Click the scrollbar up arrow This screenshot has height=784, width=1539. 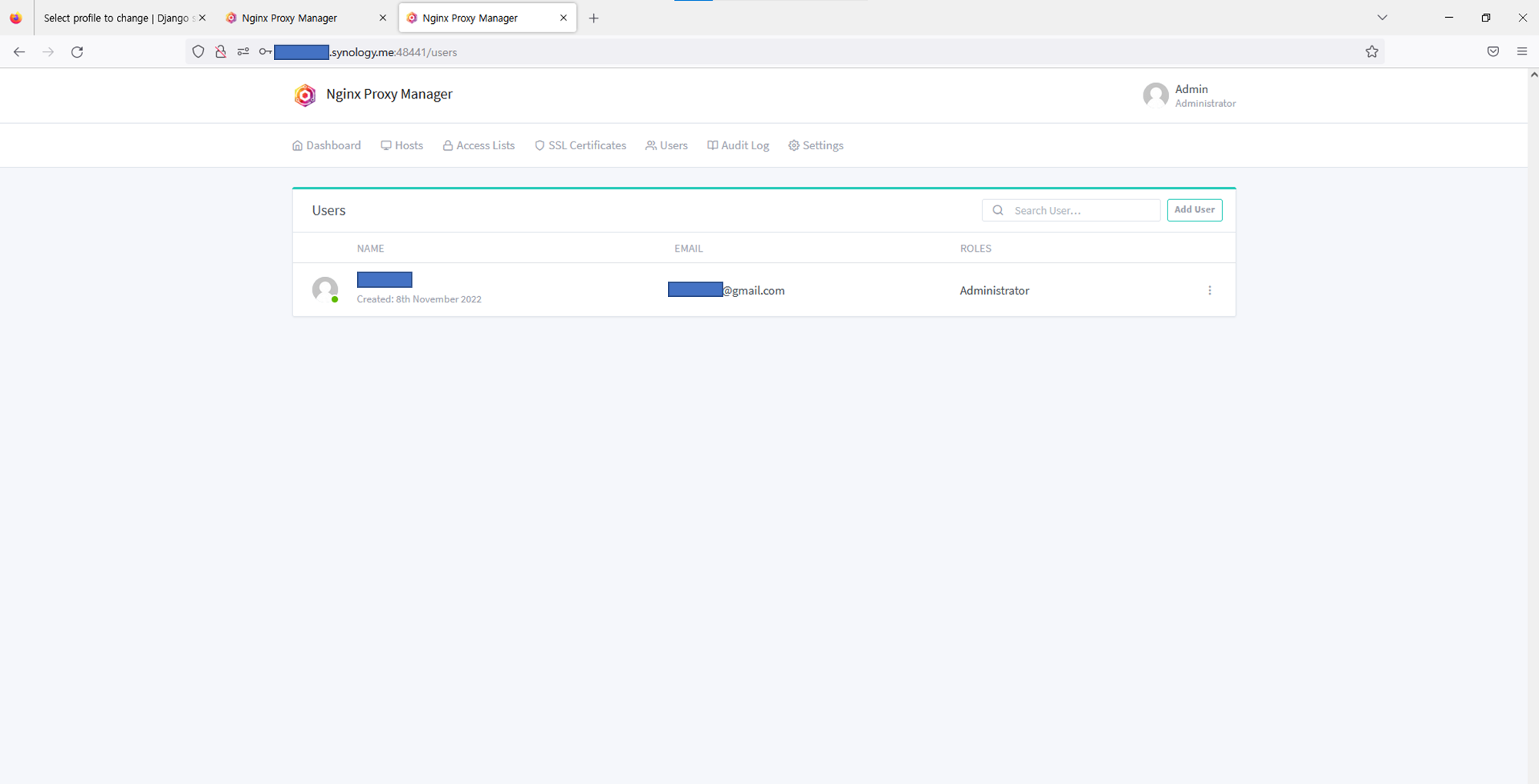(1533, 75)
